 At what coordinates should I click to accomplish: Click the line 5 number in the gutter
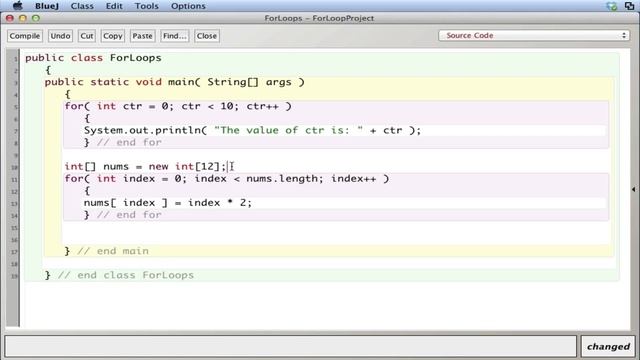16,107
